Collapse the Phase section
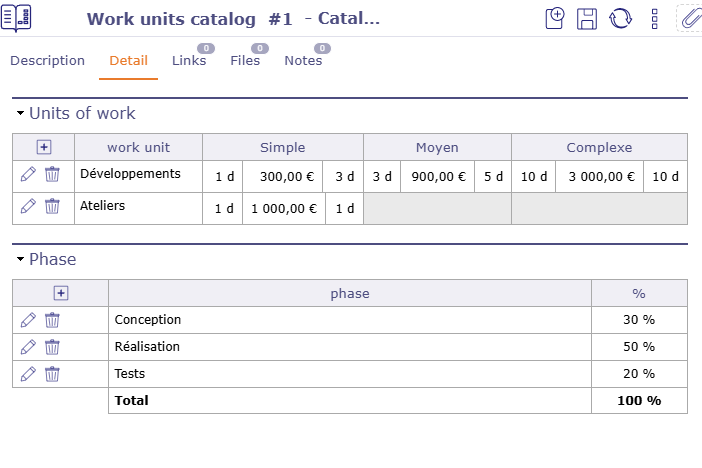The height and width of the screenshot is (468, 702). pyautogui.click(x=20, y=260)
